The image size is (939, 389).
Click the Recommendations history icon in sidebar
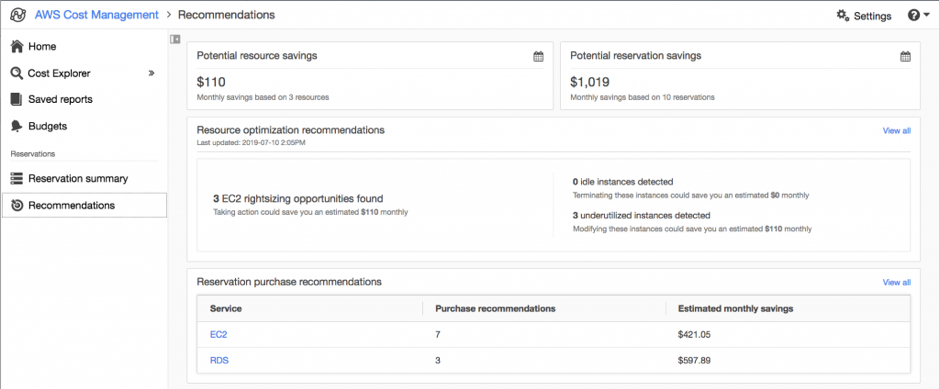point(17,205)
